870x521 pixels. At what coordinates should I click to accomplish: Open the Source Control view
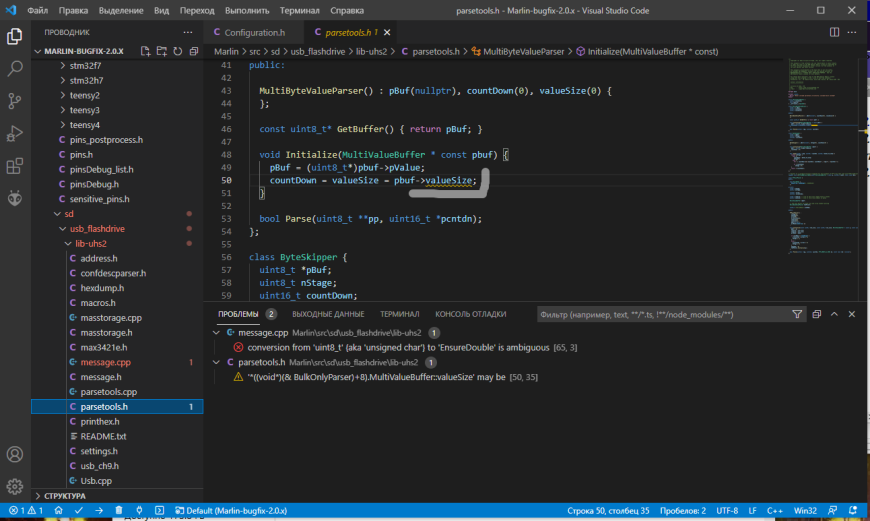point(14,101)
